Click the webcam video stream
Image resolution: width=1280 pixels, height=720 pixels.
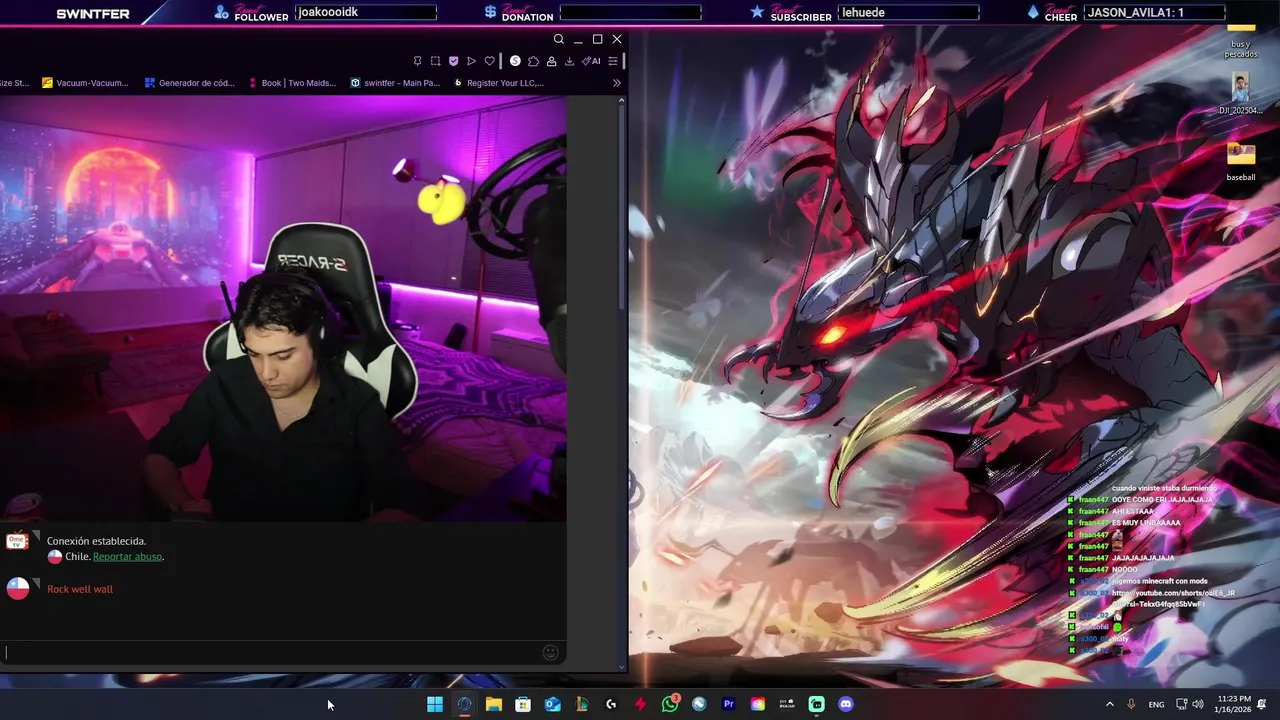pyautogui.click(x=283, y=309)
